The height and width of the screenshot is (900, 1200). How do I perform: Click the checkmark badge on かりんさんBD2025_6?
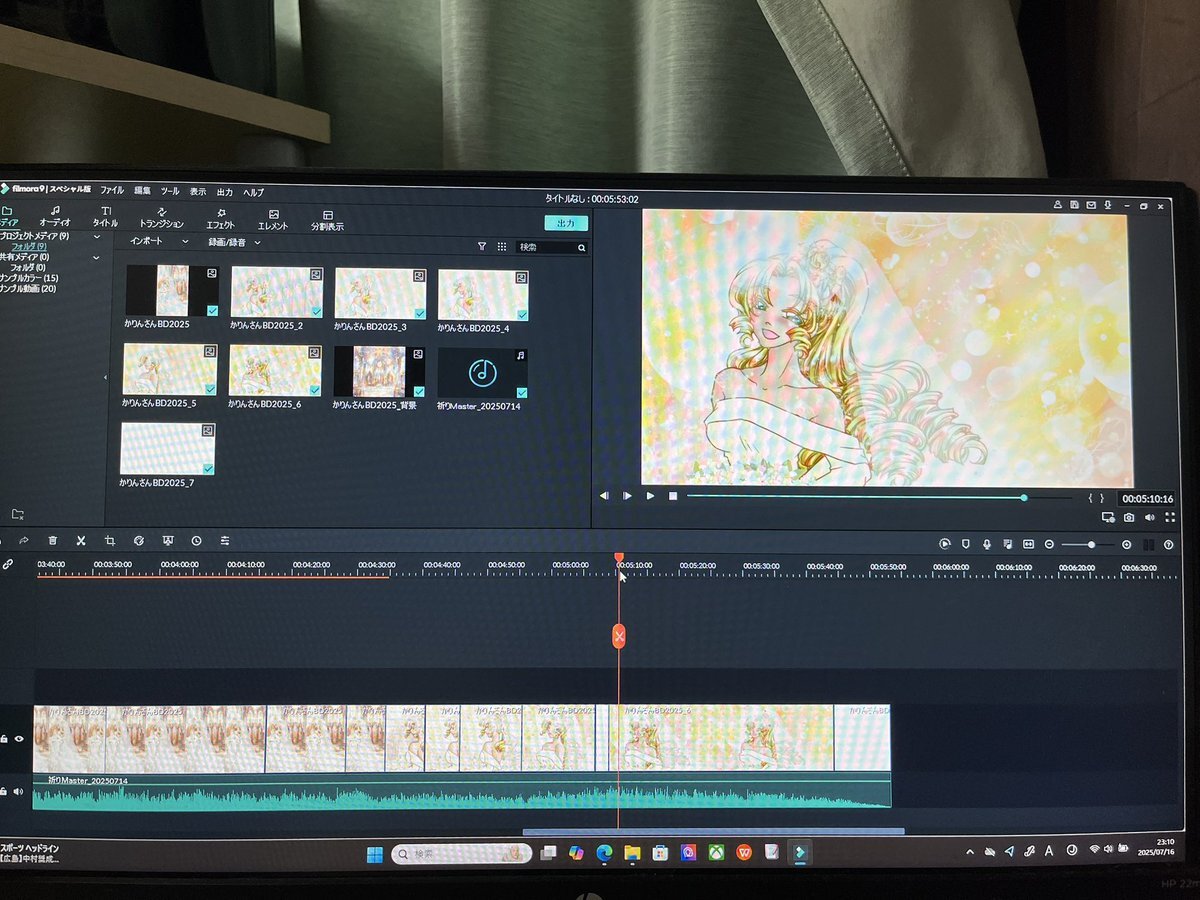coord(315,390)
